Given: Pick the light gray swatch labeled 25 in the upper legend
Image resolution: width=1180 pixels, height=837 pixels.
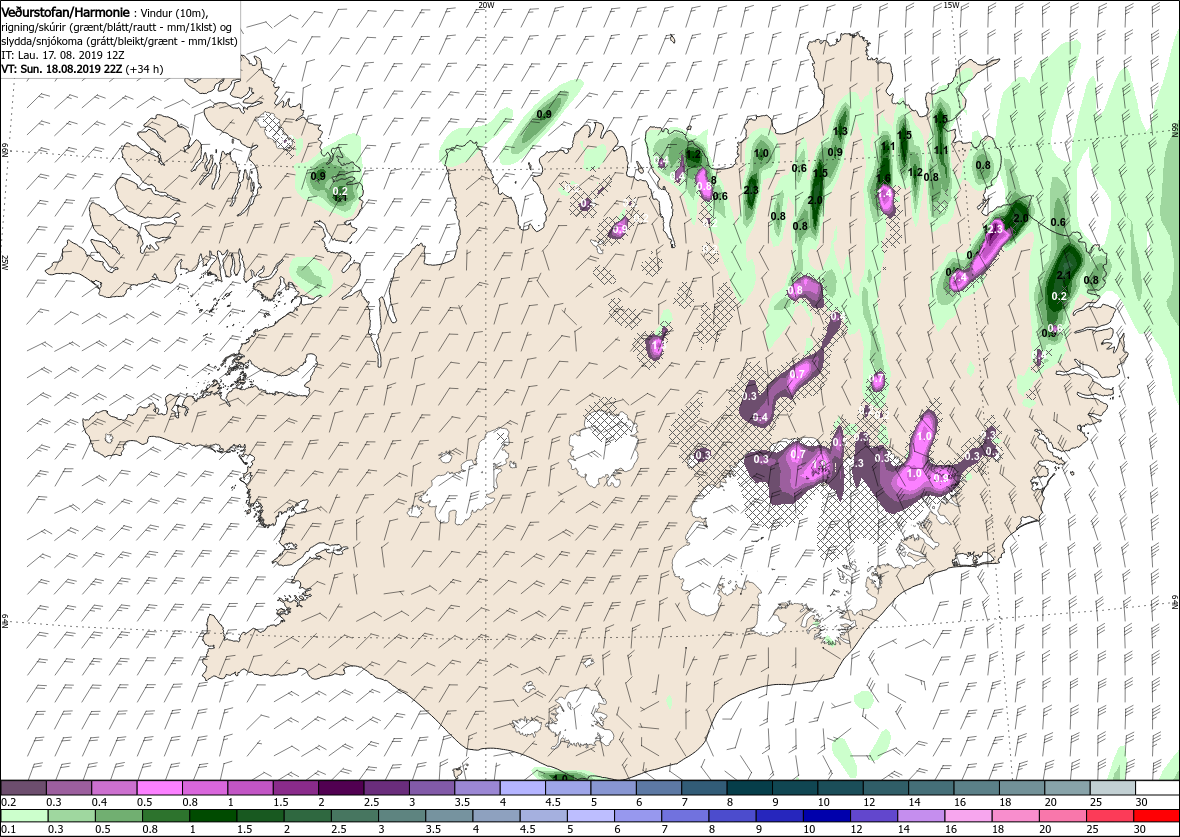Looking at the screenshot, I should click(x=1112, y=788).
